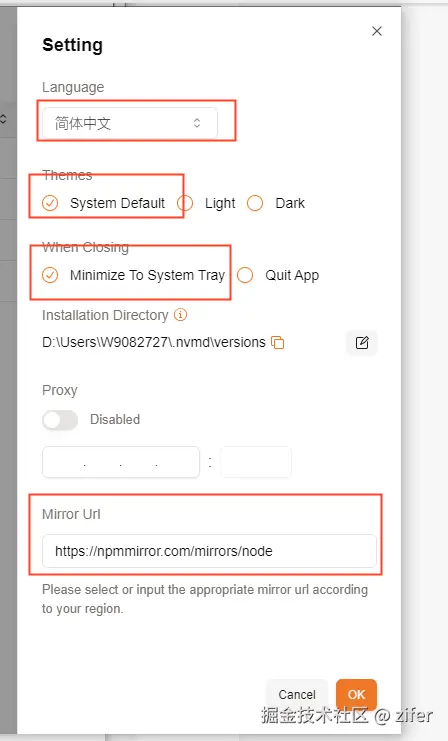This screenshot has width=448, height=741.
Task: Select Quit App when closing
Action: pos(278,275)
